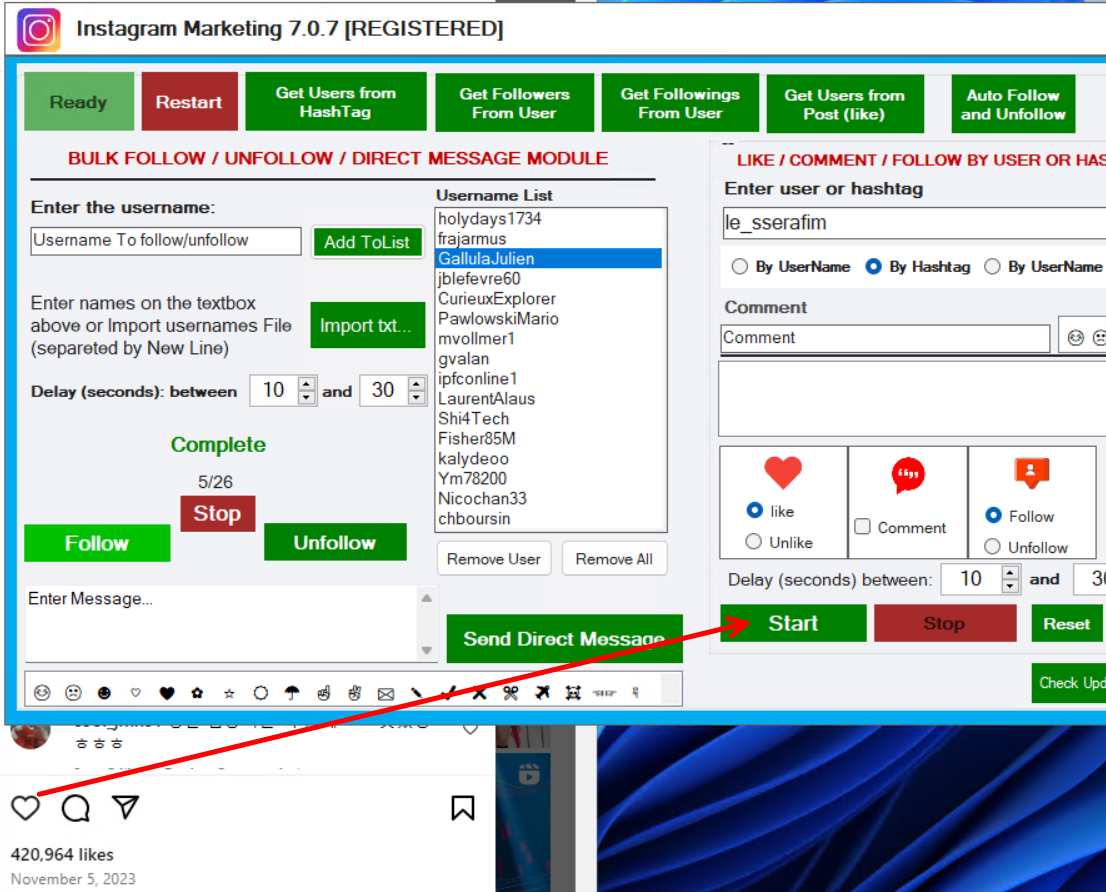The width and height of the screenshot is (1106, 892).
Task: Insert the black heart emoji into the message
Action: (167, 692)
